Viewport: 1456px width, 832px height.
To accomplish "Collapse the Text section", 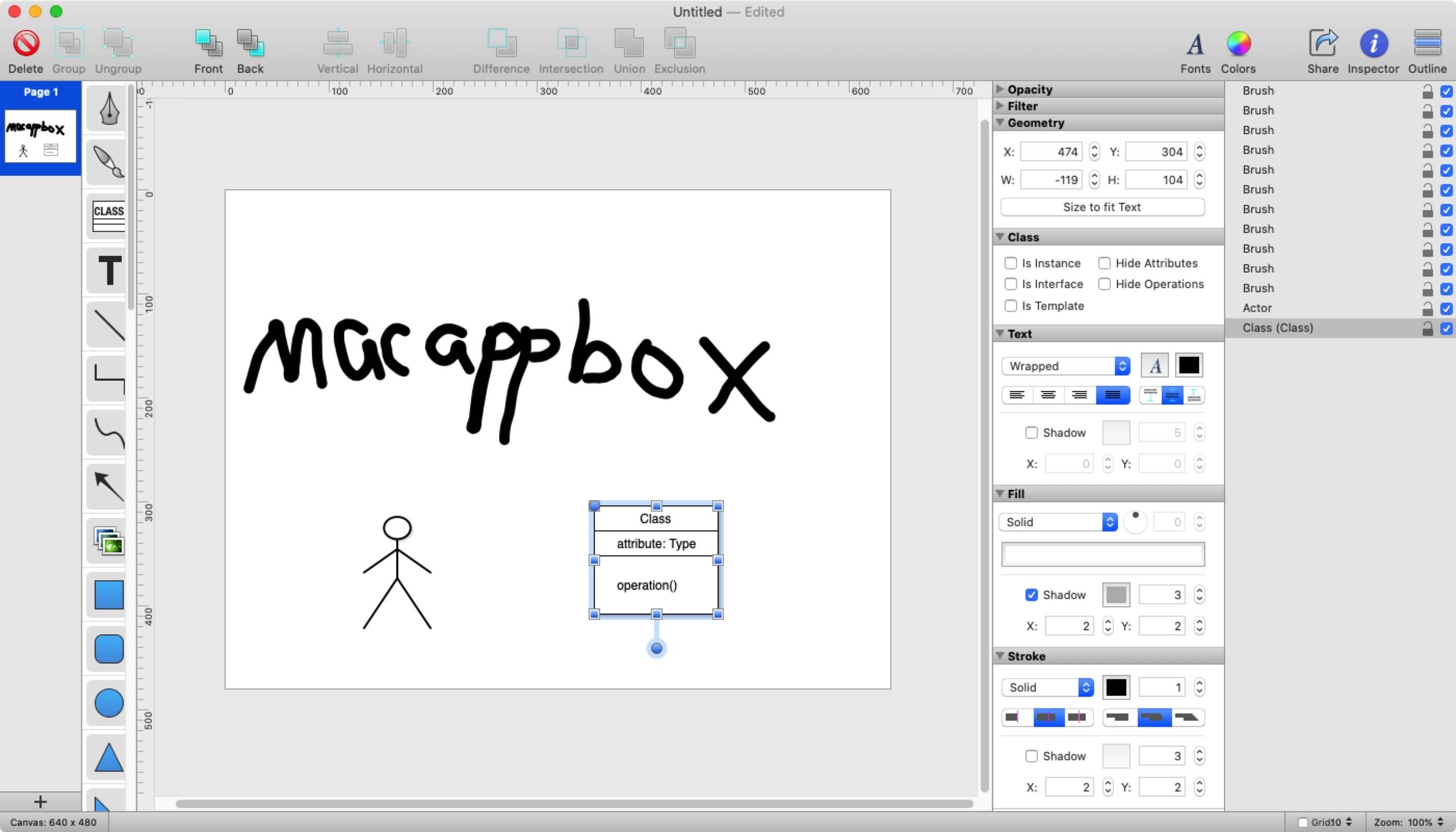I will [x=999, y=333].
